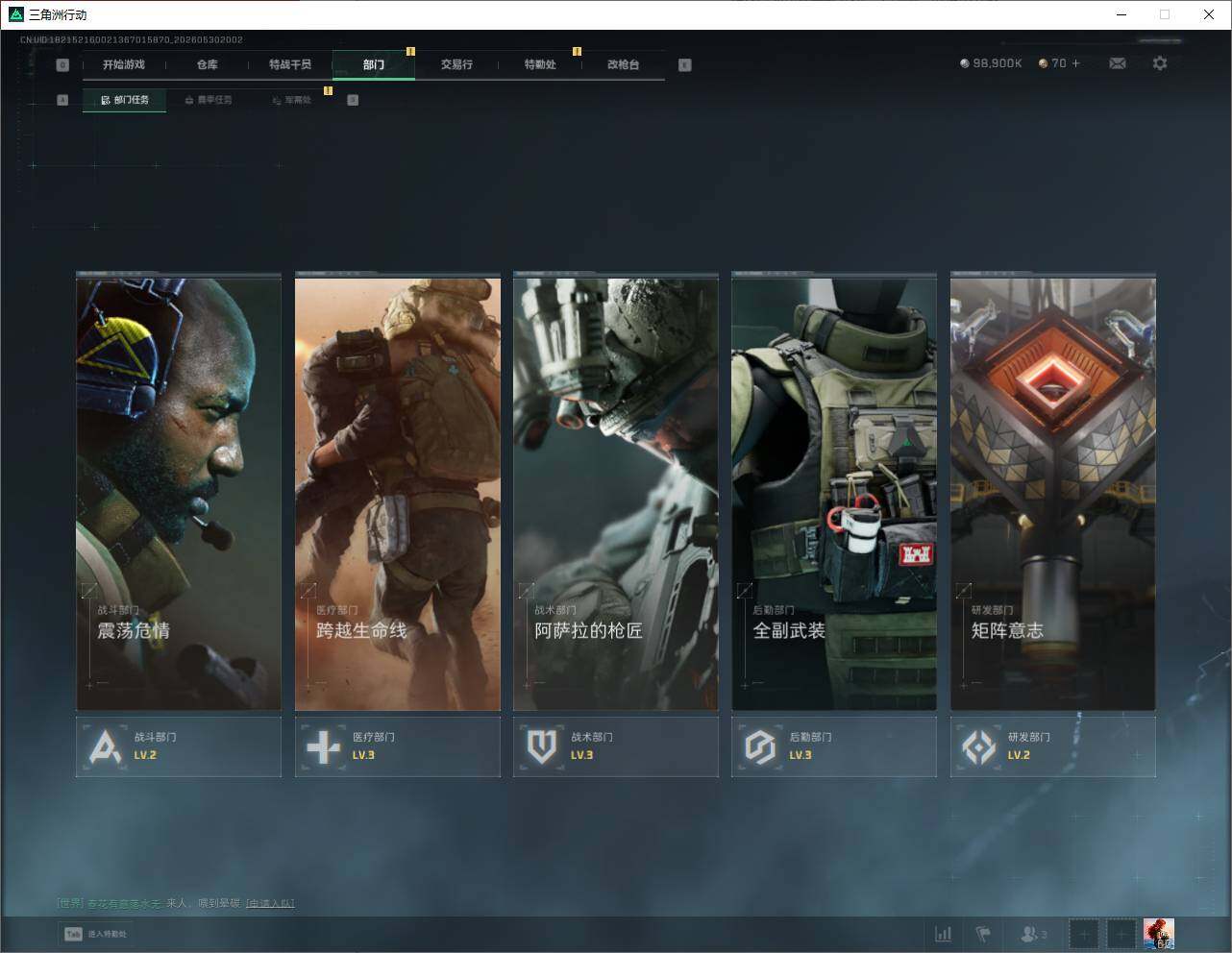Click the A key sub-tab icon
Viewport: 1232px width, 953px height.
[x=62, y=100]
